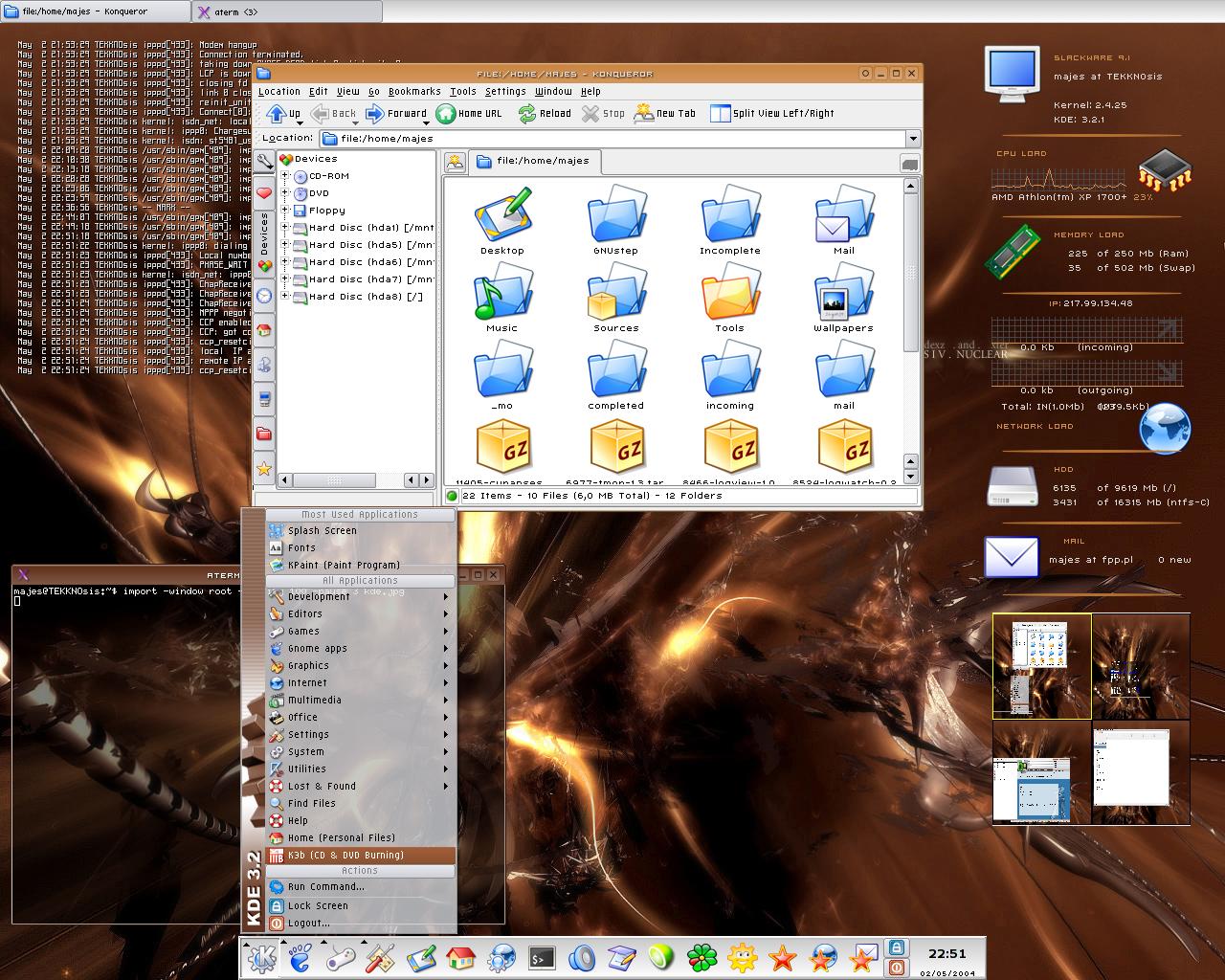Click the wrench configure button in sidebar
Image resolution: width=1225 pixels, height=980 pixels.
[264, 162]
